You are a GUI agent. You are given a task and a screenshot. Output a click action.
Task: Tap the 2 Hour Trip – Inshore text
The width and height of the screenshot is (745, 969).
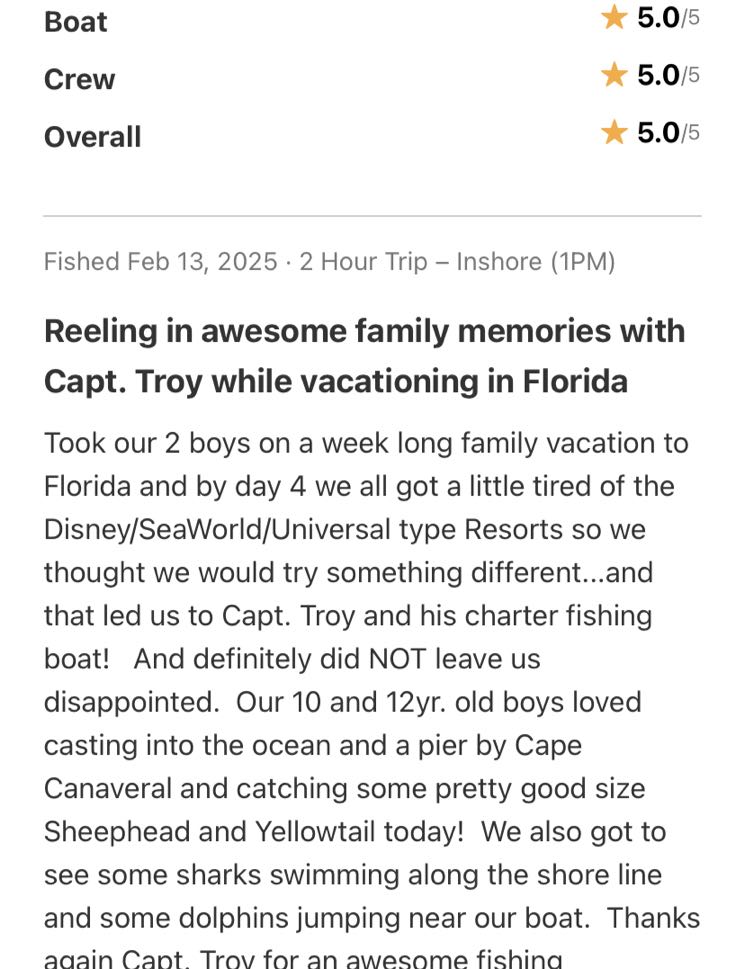coord(421,261)
